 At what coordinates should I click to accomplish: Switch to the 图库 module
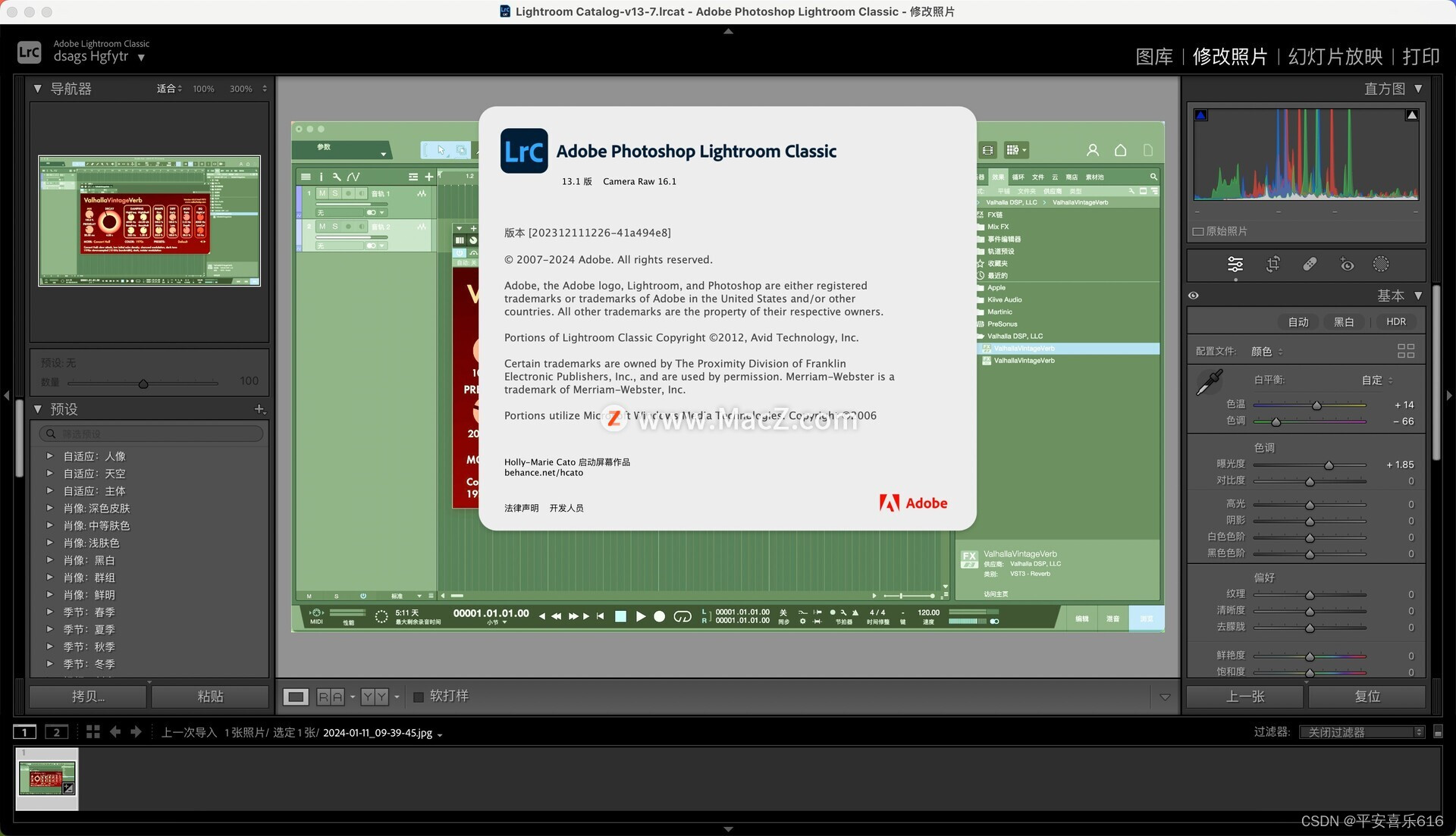pos(1153,57)
